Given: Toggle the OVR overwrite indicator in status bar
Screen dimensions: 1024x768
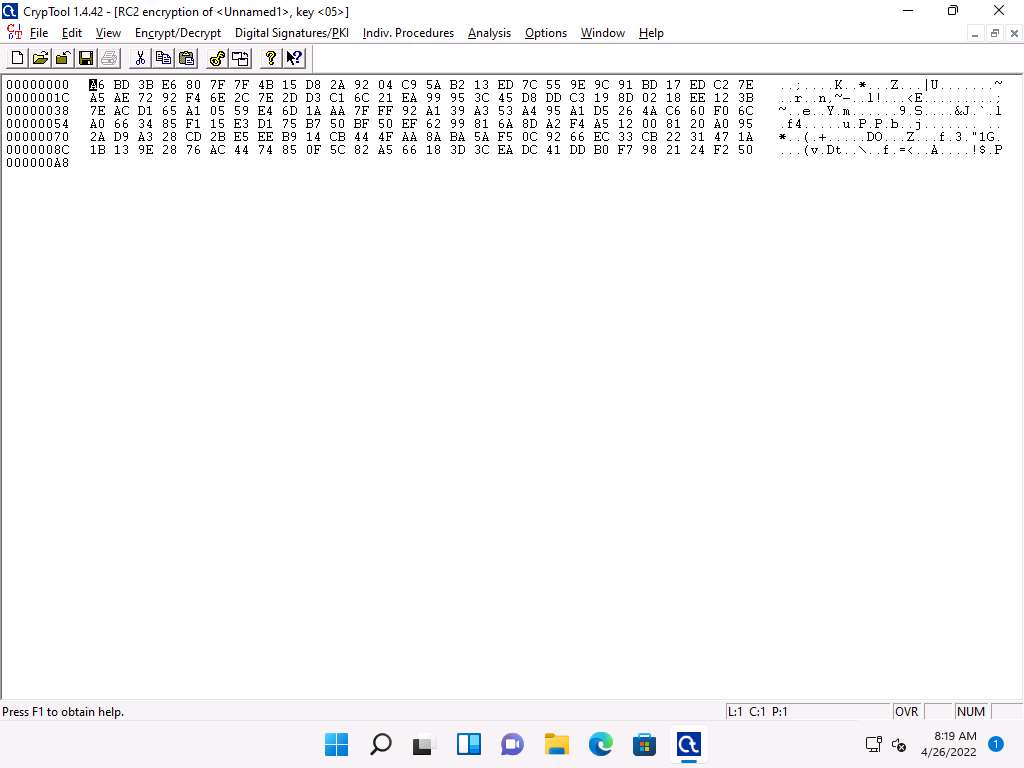Looking at the screenshot, I should click(907, 712).
